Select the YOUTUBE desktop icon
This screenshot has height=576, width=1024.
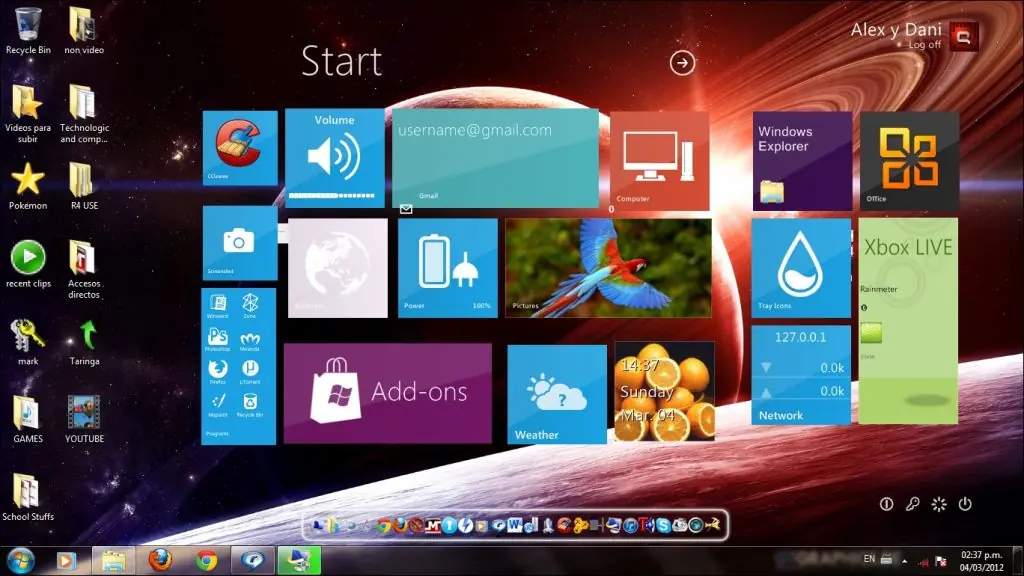point(84,419)
